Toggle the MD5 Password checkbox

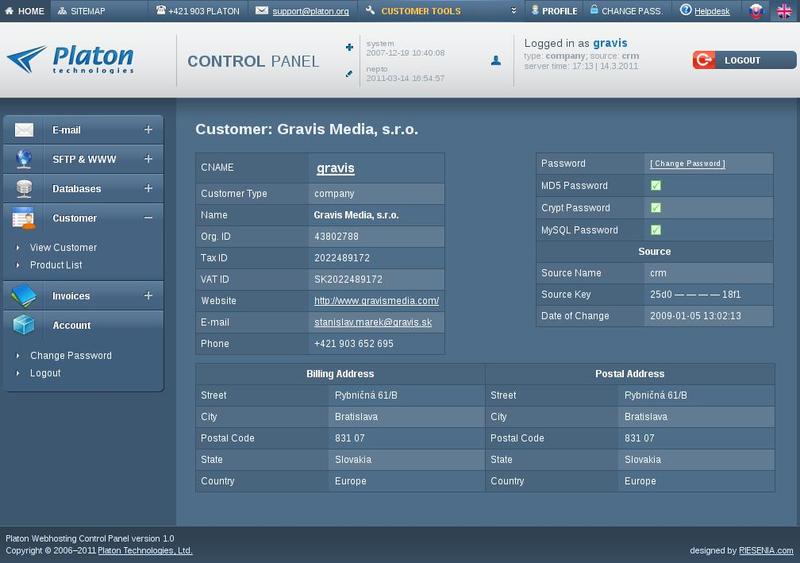(656, 185)
